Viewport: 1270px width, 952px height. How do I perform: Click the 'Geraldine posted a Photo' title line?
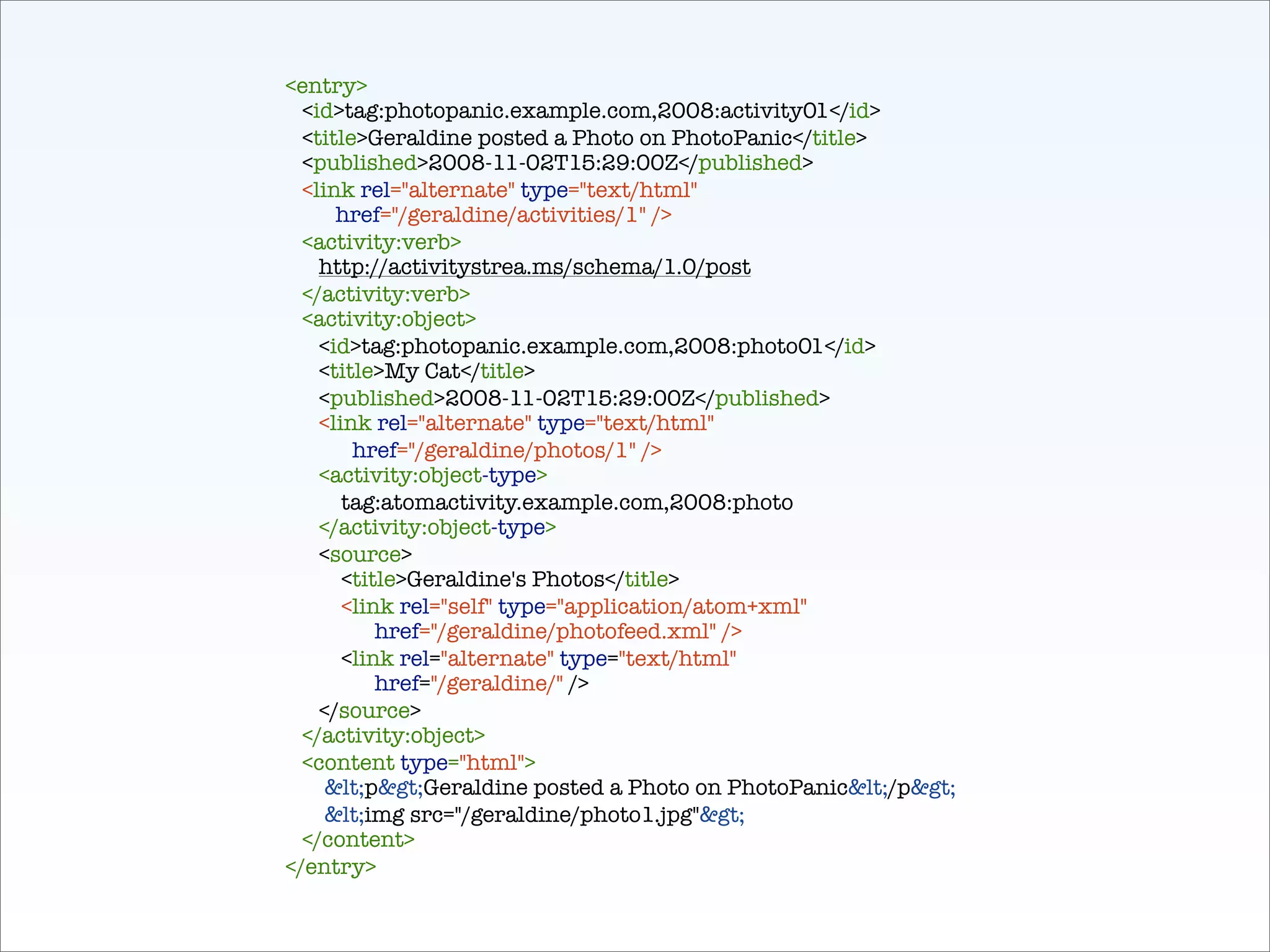tap(584, 138)
